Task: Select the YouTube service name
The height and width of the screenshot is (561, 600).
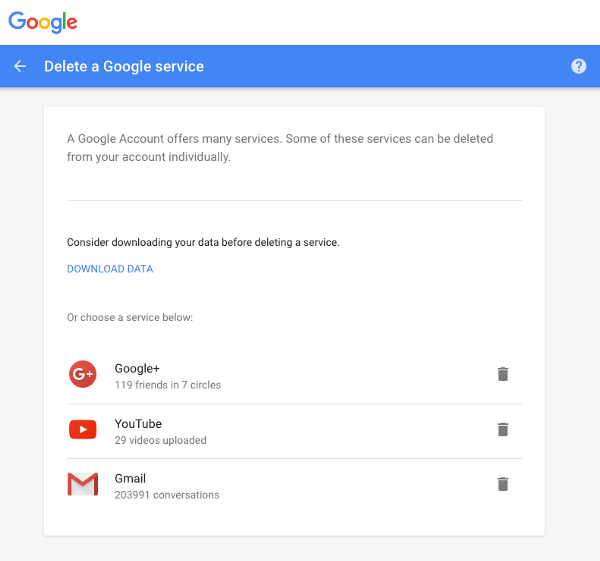Action: 138,424
